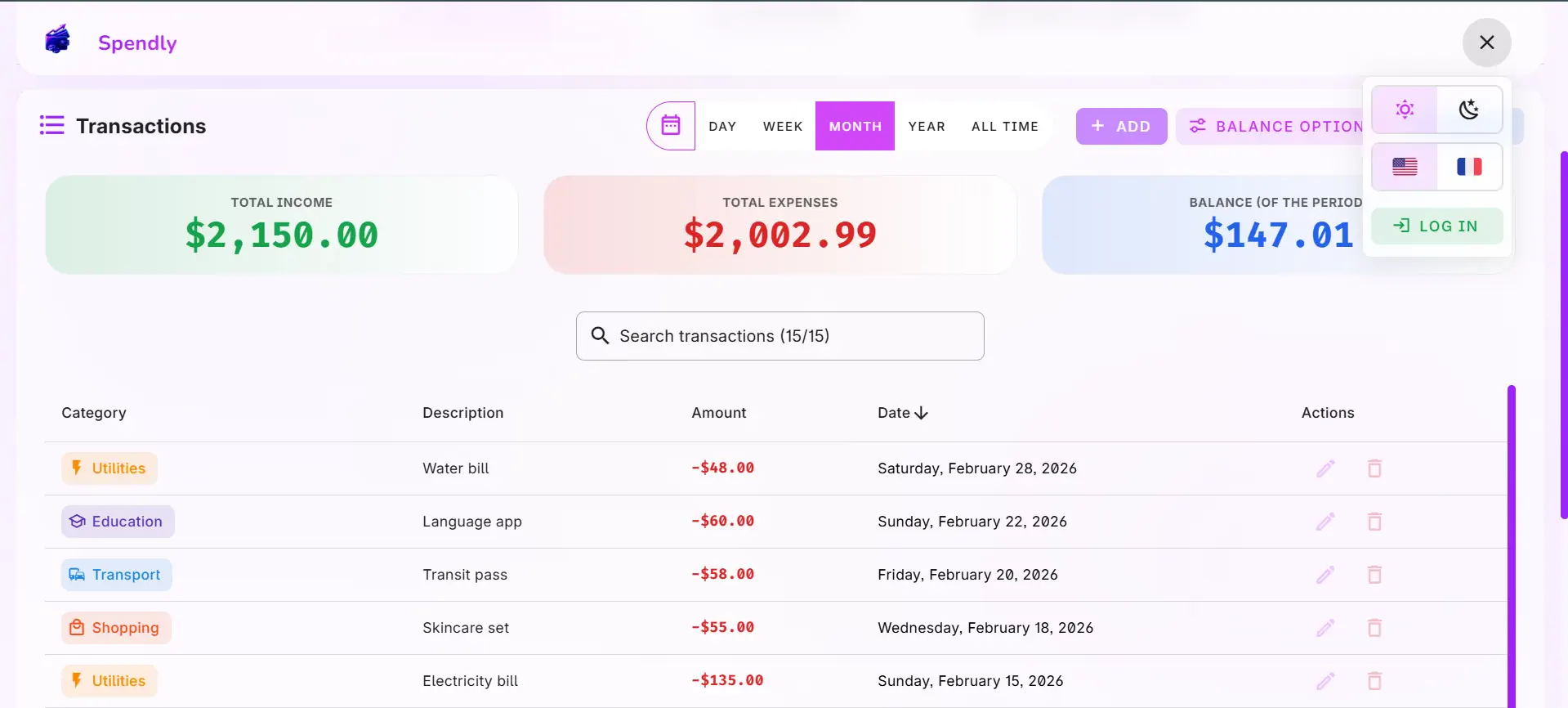Click the Total Expenses $2,002.99 card
The image size is (1568, 708).
point(780,225)
